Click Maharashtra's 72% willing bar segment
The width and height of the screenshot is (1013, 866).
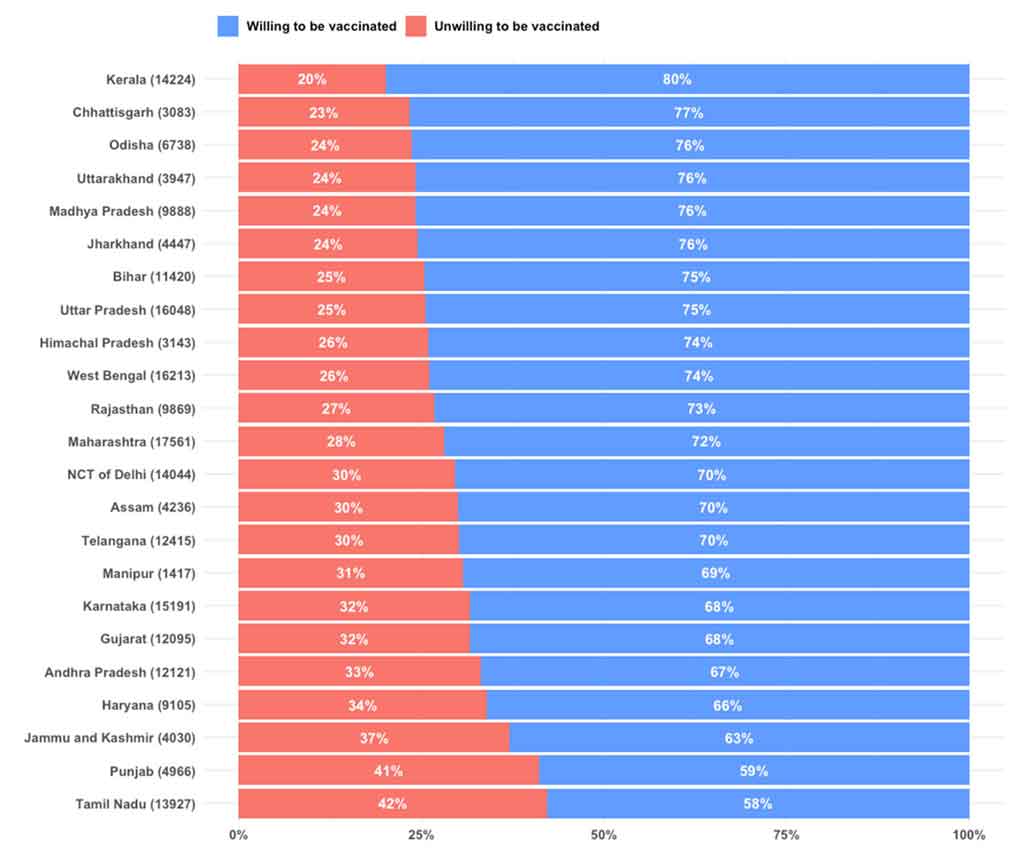(706, 441)
